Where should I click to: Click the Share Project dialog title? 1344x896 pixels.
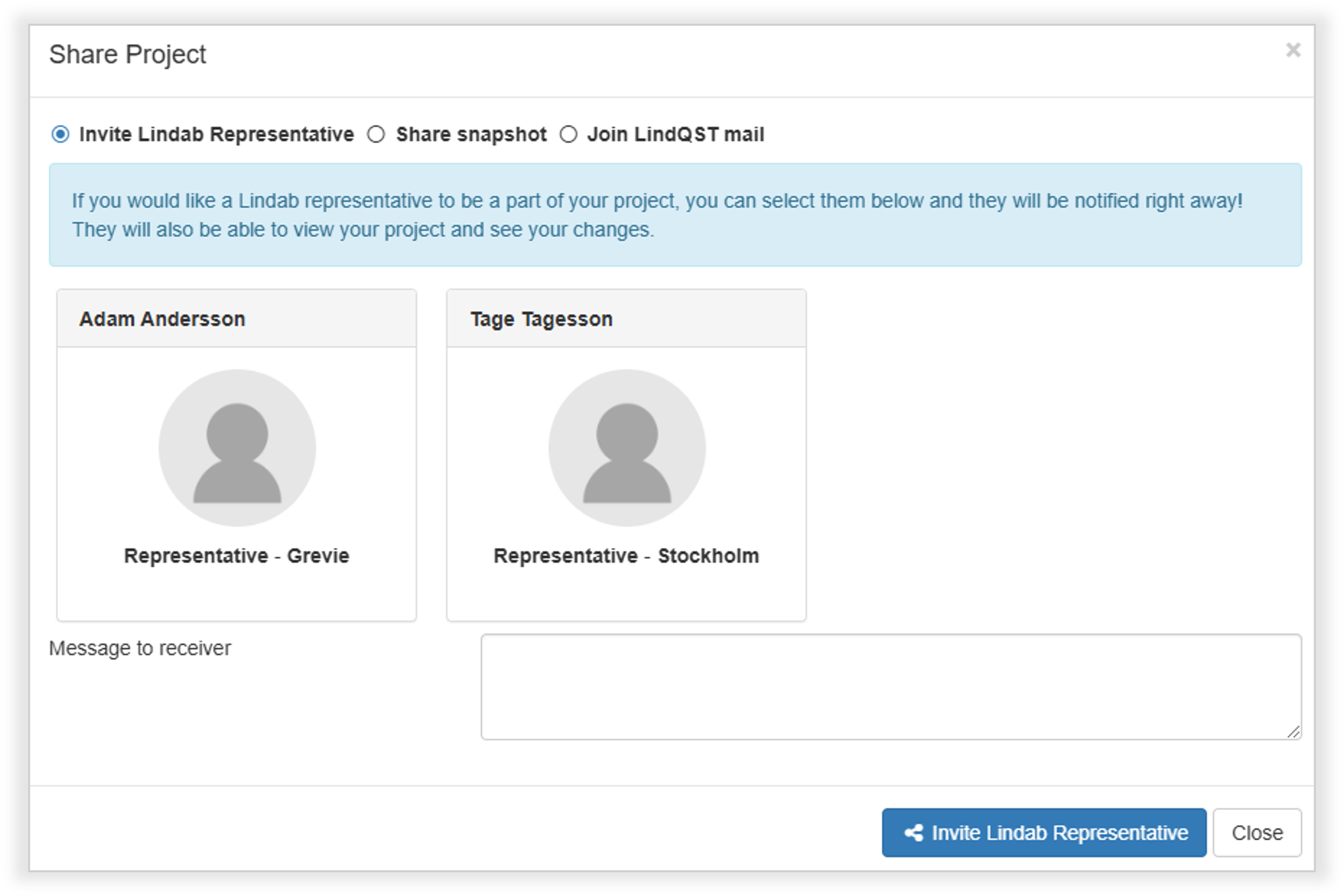point(128,55)
